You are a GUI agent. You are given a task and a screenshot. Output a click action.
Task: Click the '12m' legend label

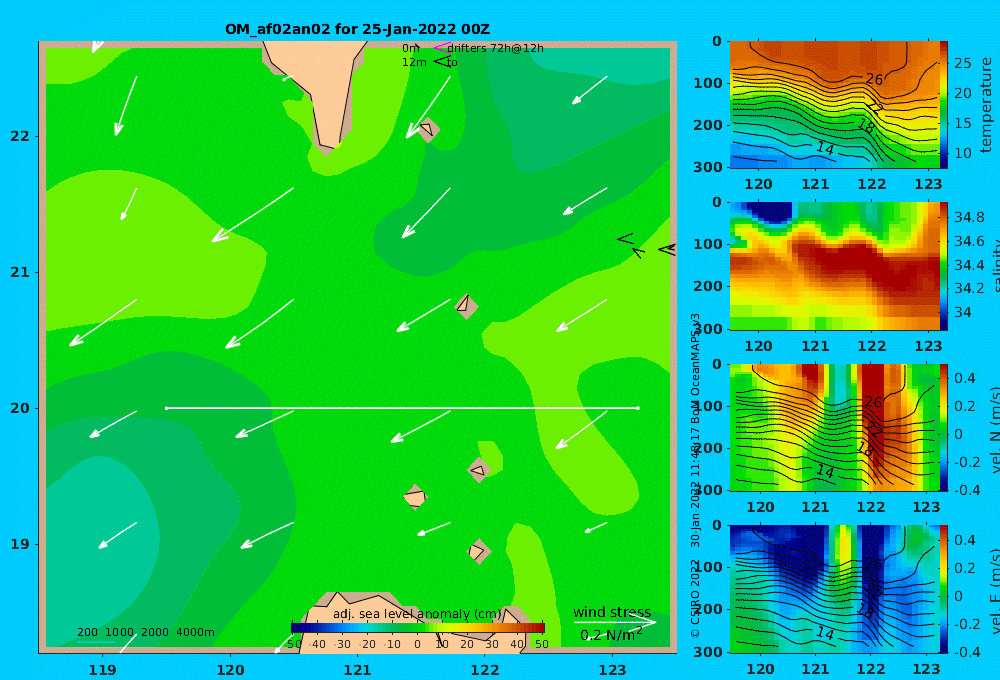[414, 63]
